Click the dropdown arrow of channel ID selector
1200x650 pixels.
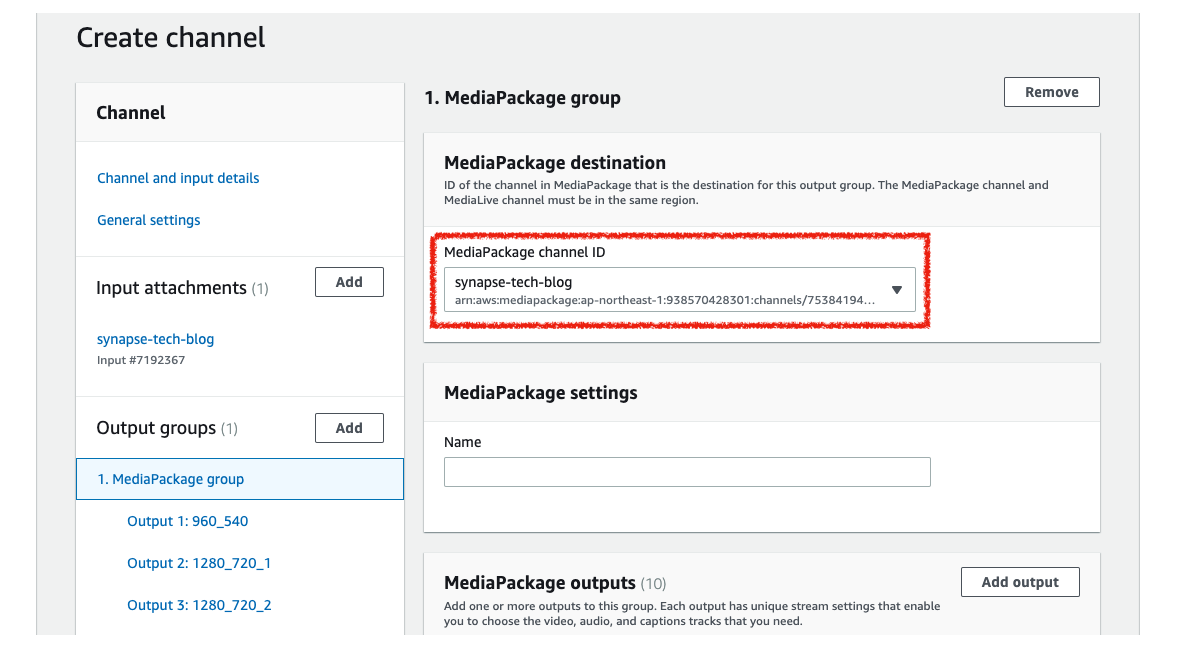click(897, 290)
